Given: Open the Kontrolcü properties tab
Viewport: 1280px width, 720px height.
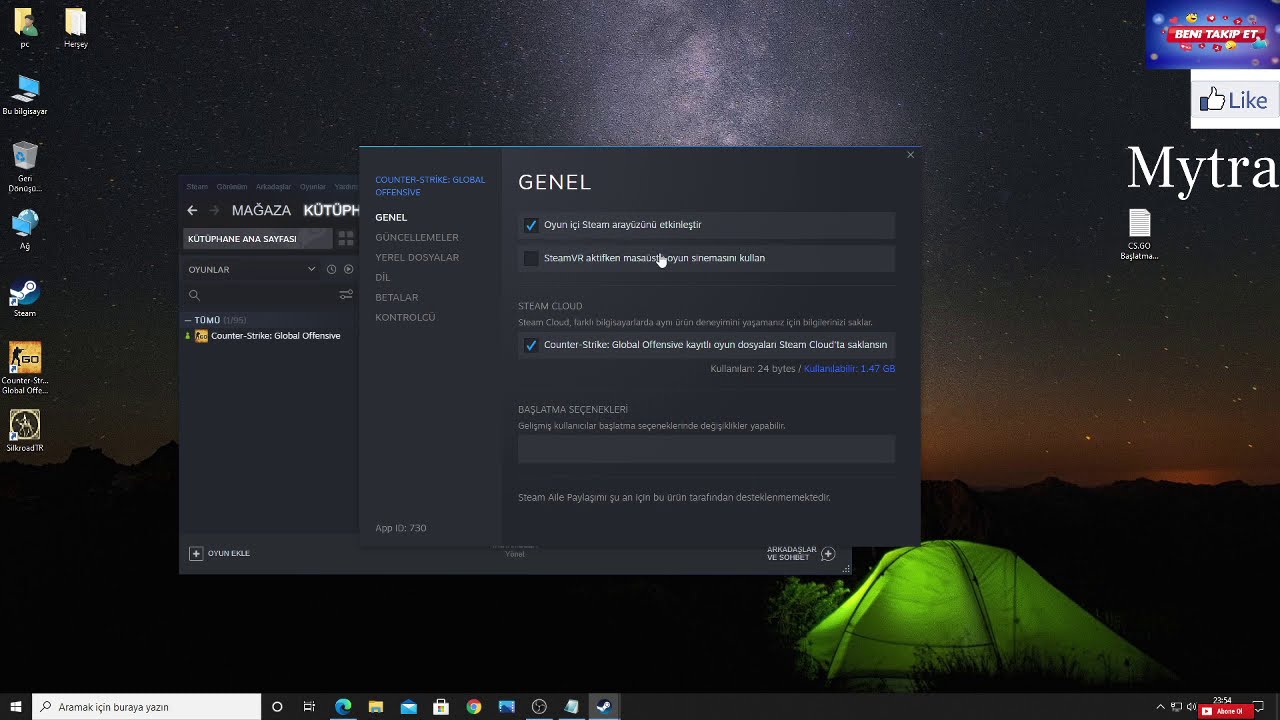Looking at the screenshot, I should (x=405, y=317).
